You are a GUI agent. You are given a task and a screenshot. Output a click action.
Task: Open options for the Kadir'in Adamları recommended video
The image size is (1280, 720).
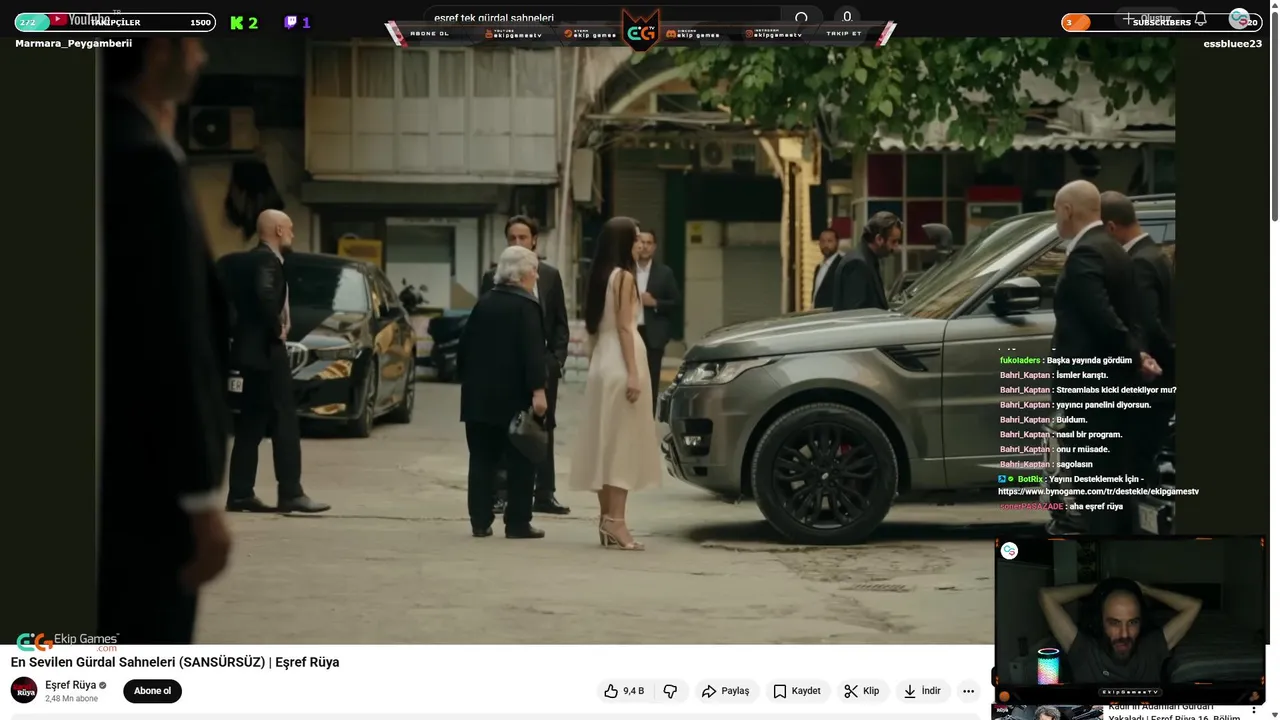[1253, 711]
